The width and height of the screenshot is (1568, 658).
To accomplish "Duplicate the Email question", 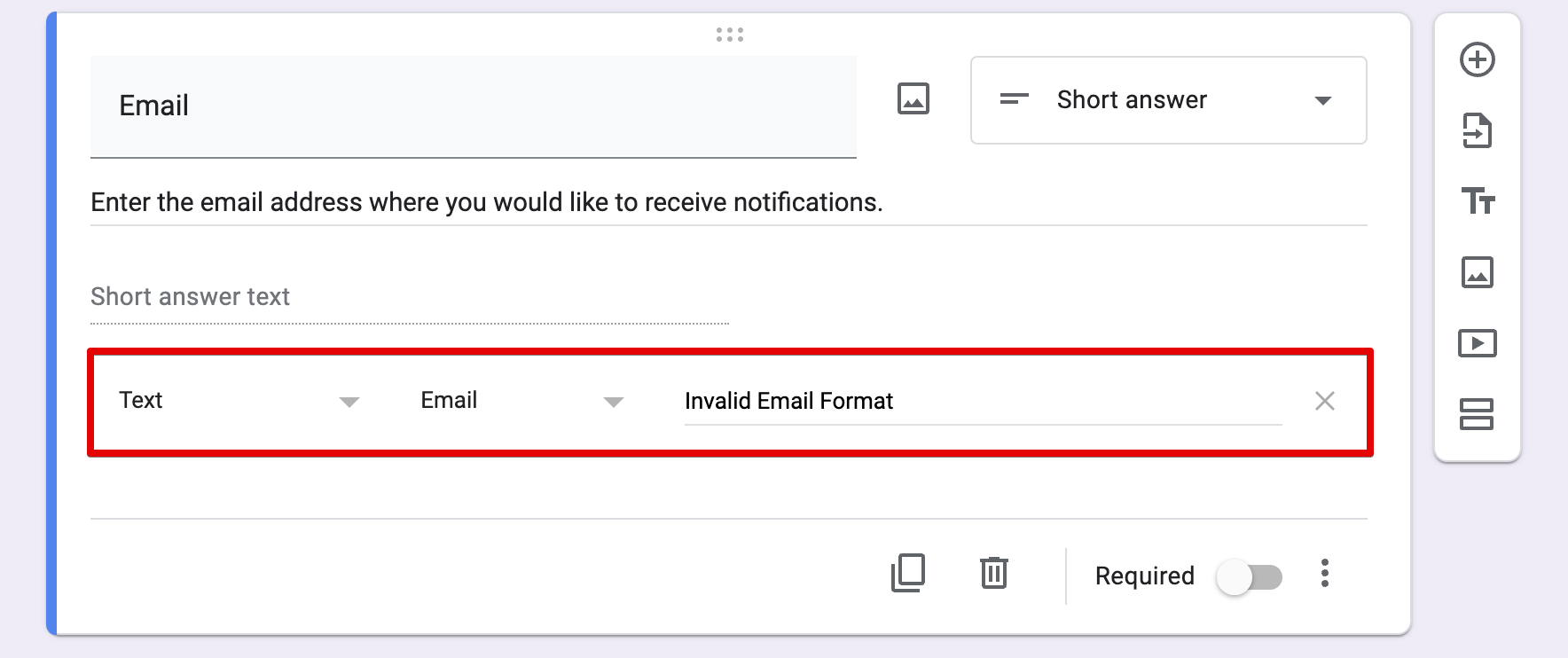I will click(906, 573).
